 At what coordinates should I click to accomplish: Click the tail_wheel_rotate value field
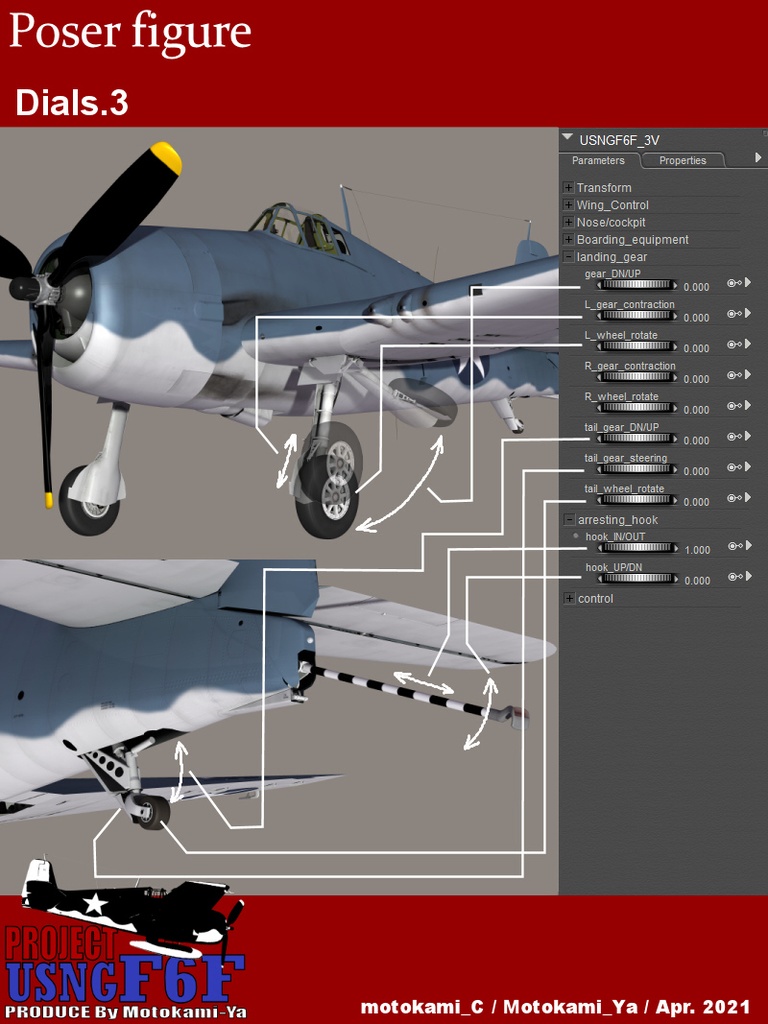click(x=696, y=502)
